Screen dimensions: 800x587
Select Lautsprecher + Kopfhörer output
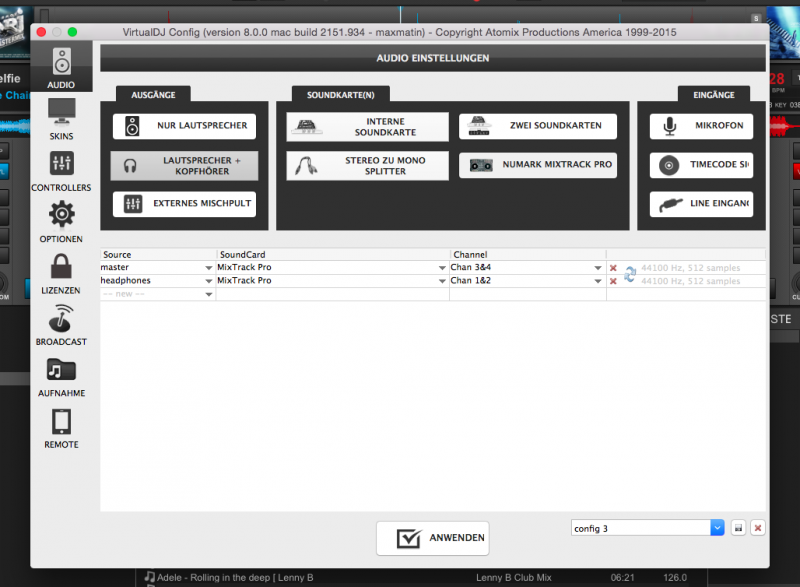click(184, 166)
